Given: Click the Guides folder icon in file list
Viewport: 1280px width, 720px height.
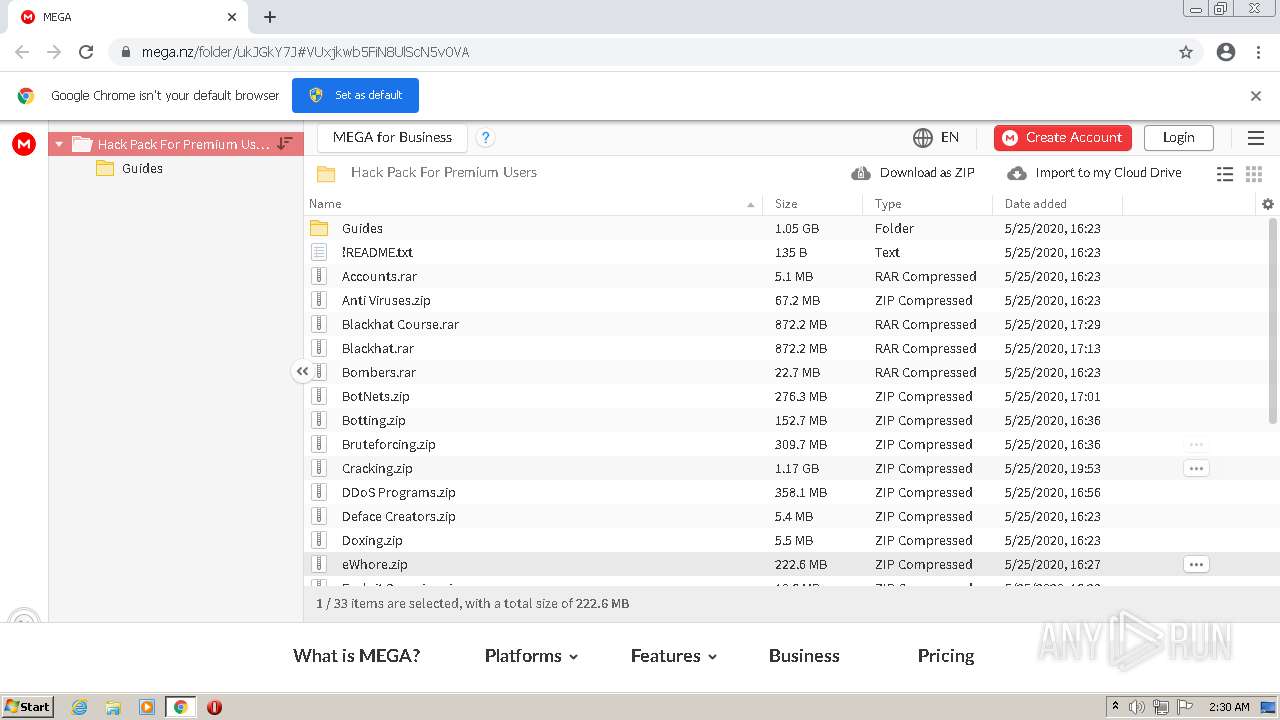Looking at the screenshot, I should (x=319, y=228).
